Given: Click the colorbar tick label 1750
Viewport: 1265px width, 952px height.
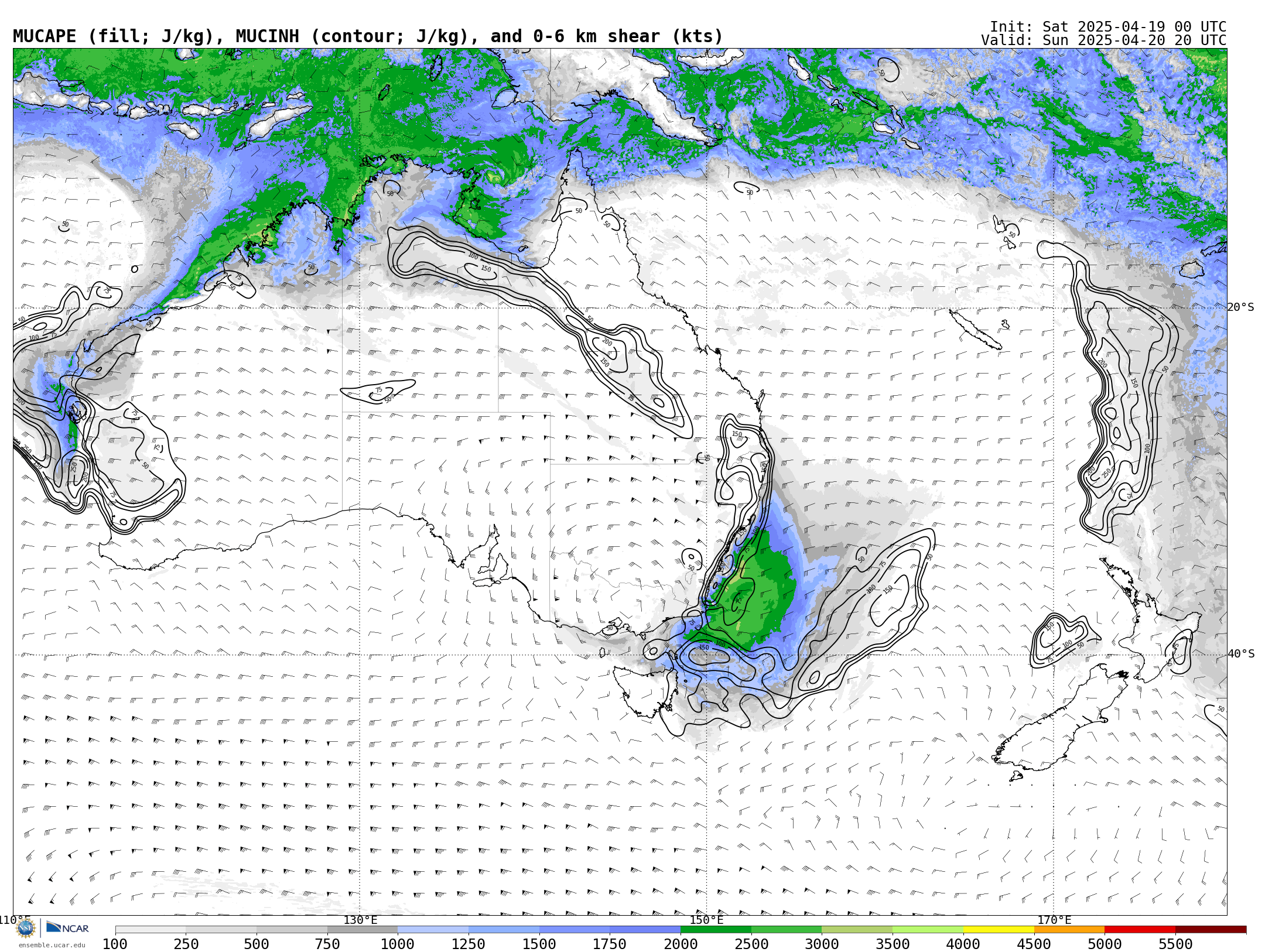Looking at the screenshot, I should coord(610,944).
